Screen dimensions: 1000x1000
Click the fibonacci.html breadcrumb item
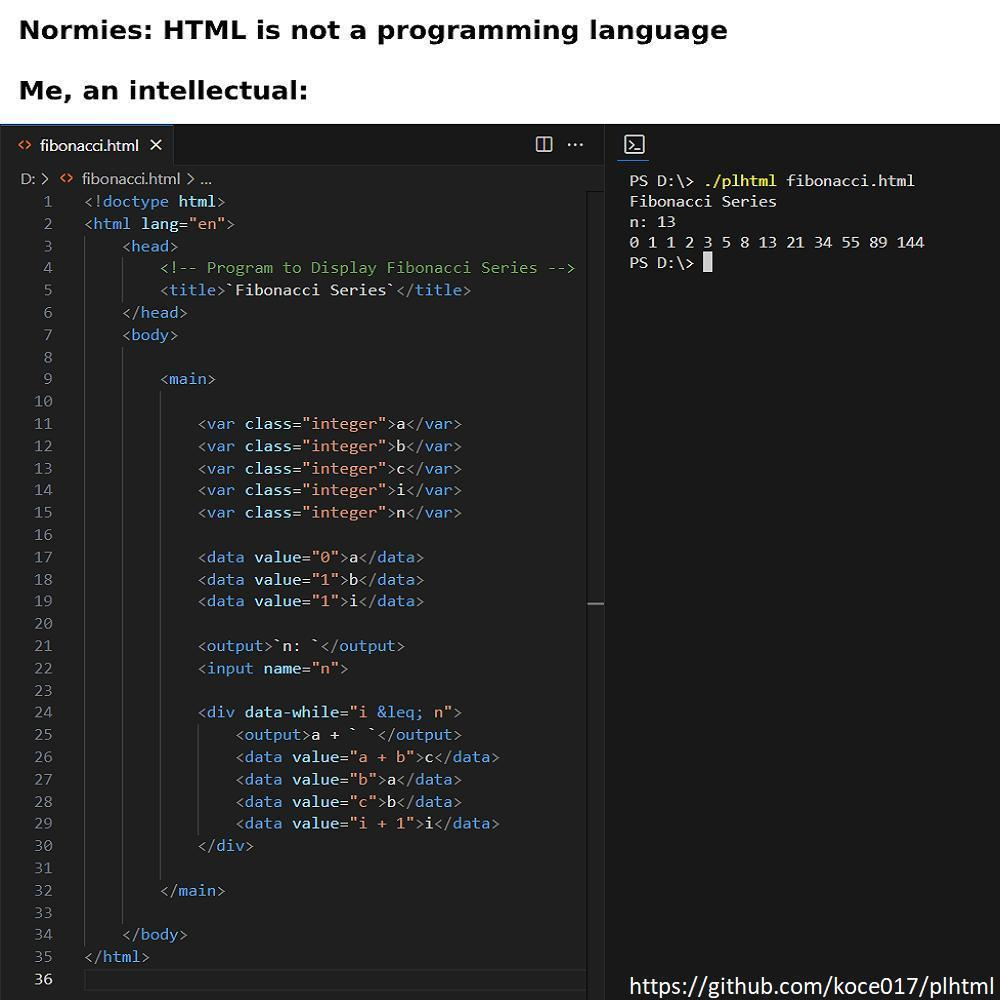coord(131,179)
